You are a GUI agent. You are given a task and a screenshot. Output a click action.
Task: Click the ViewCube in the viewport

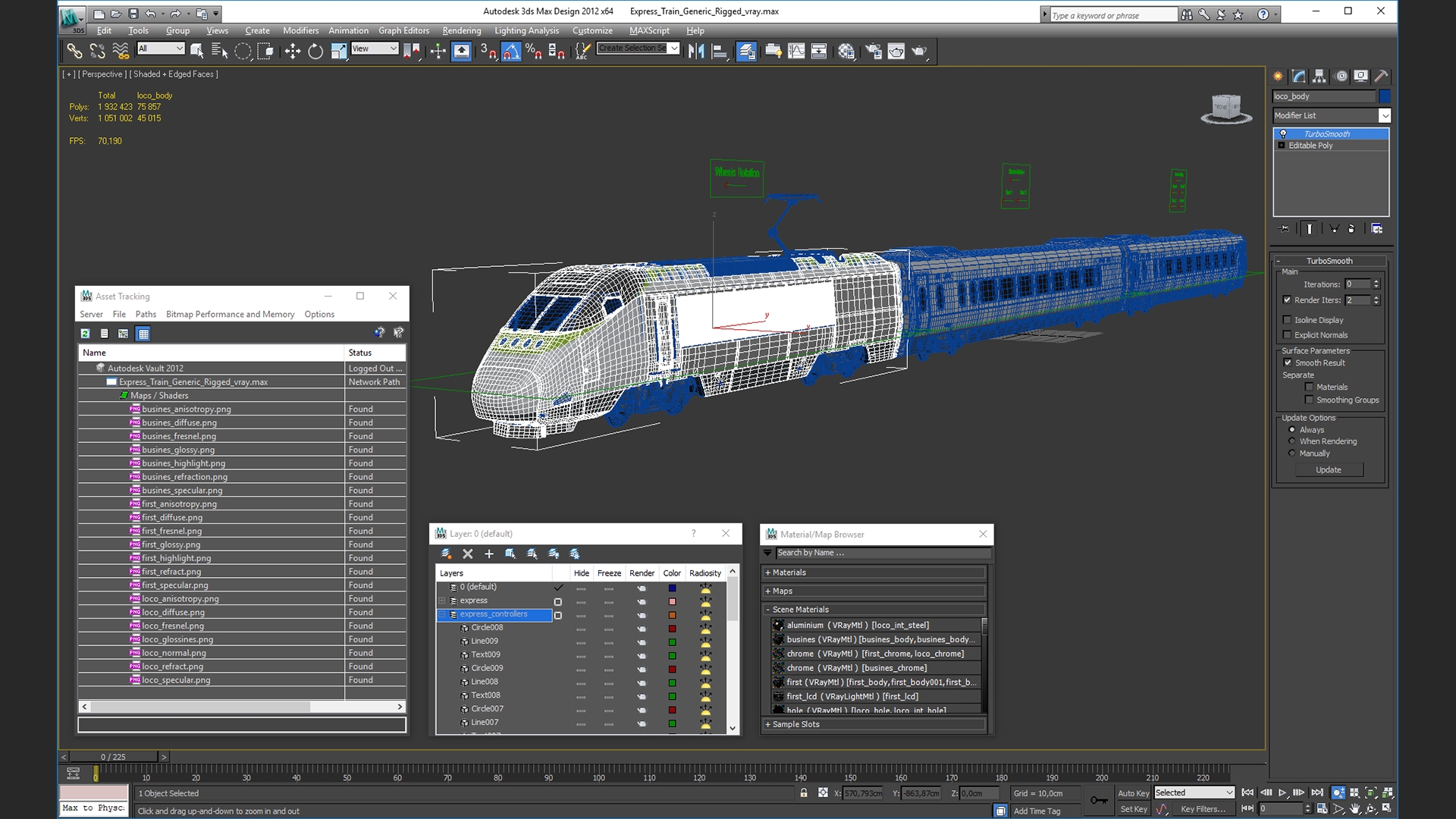point(1226,108)
